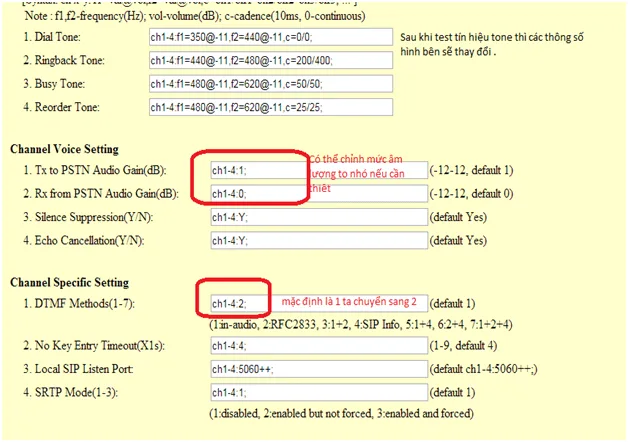The image size is (628, 442).
Task: Click the SRTP legend "1:disabled, 2:enabled but not forced"
Action: pos(292,414)
